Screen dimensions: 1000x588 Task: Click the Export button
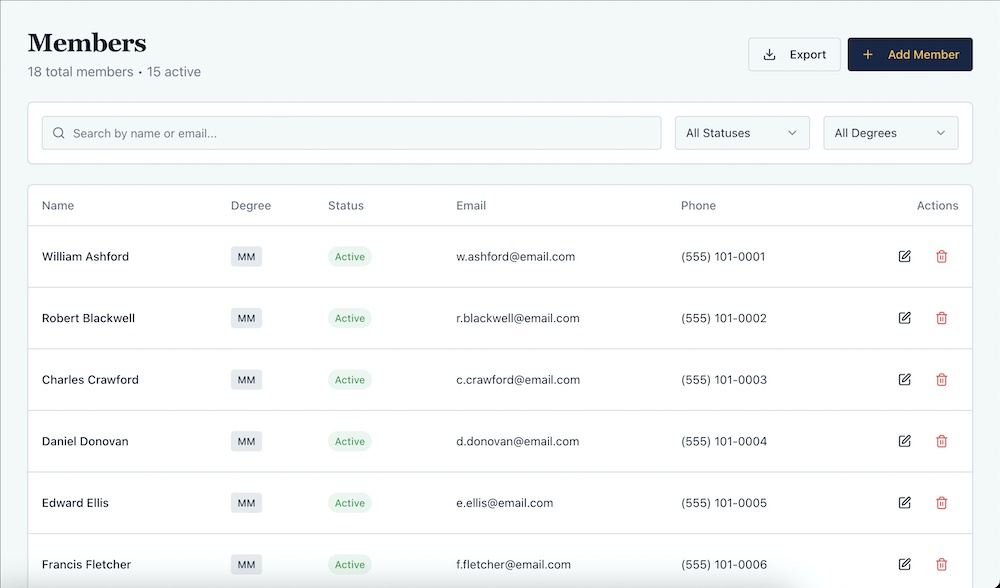click(794, 54)
